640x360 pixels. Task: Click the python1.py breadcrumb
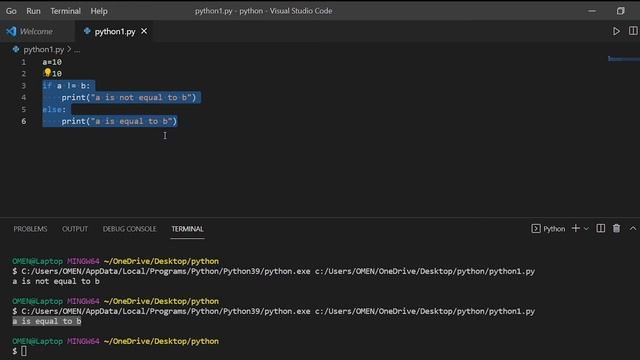click(x=44, y=49)
